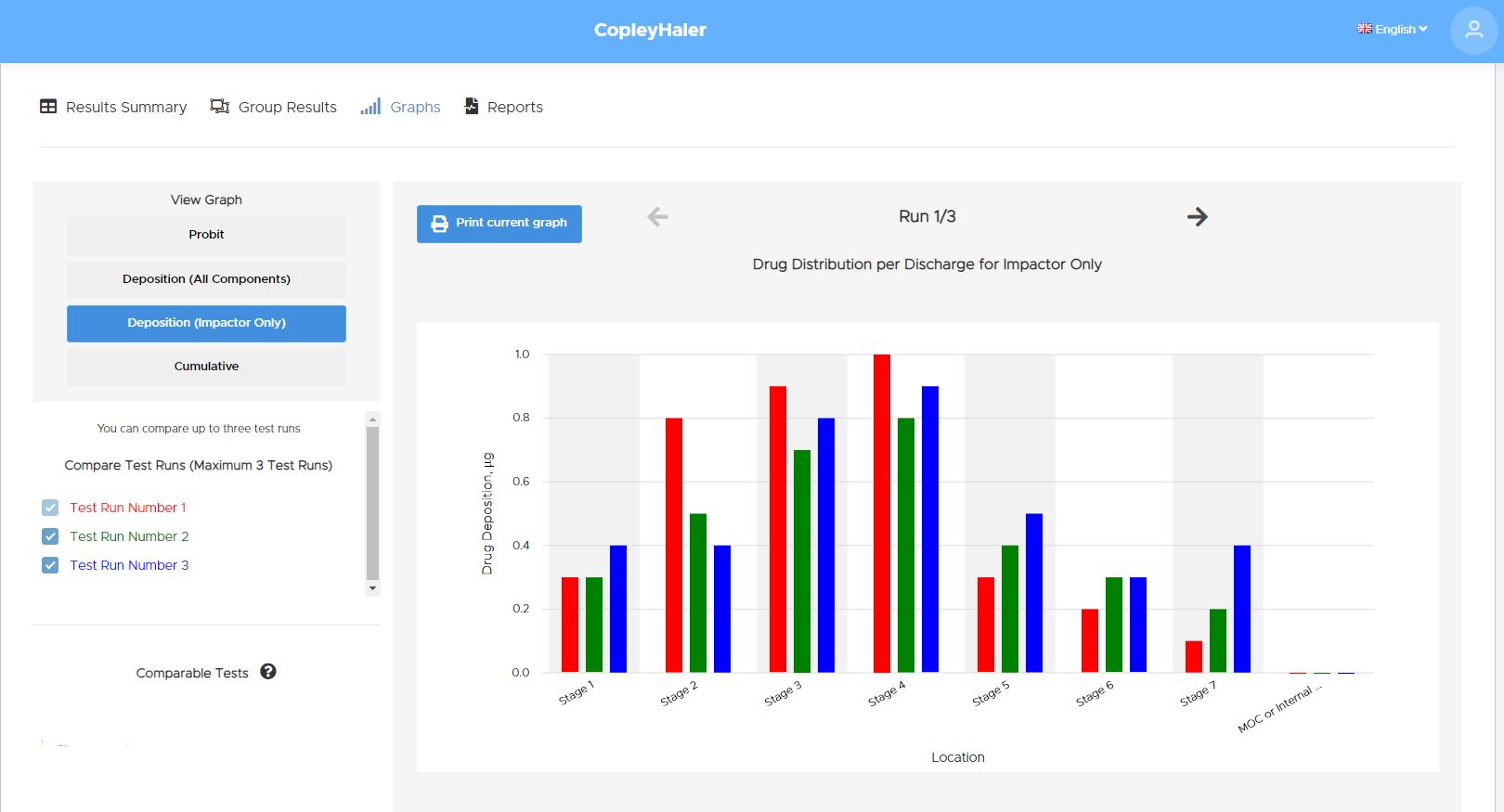Screen dimensions: 1504x812
Task: Click the Comparable Tests help question icon
Action: 268,672
